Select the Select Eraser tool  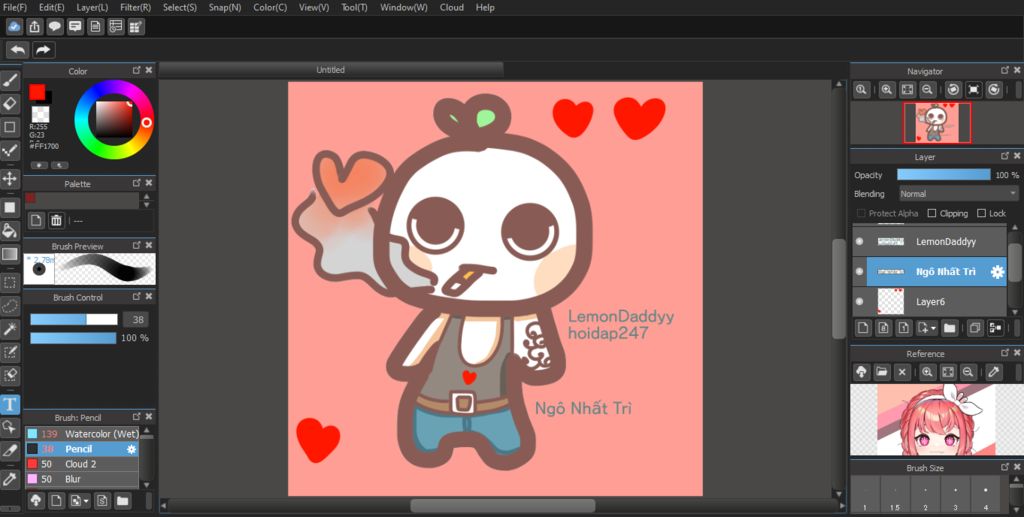(10, 375)
